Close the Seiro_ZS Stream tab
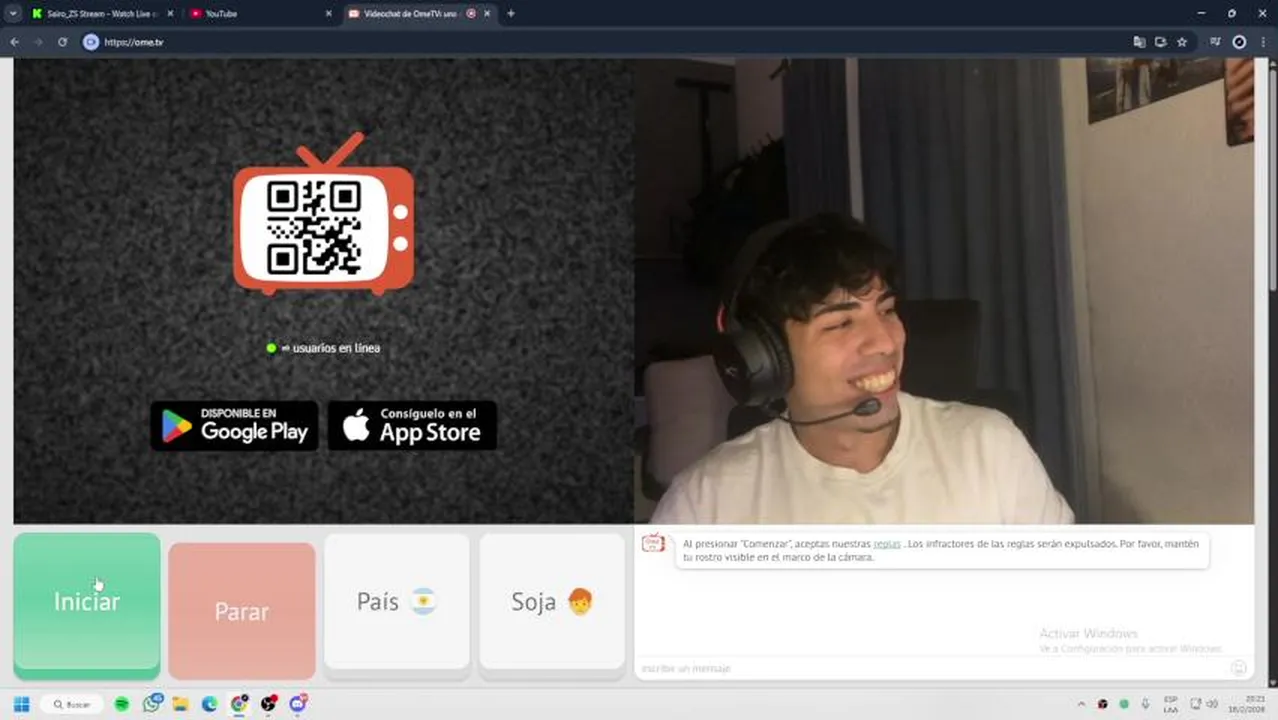The height and width of the screenshot is (720, 1278). [x=169, y=14]
